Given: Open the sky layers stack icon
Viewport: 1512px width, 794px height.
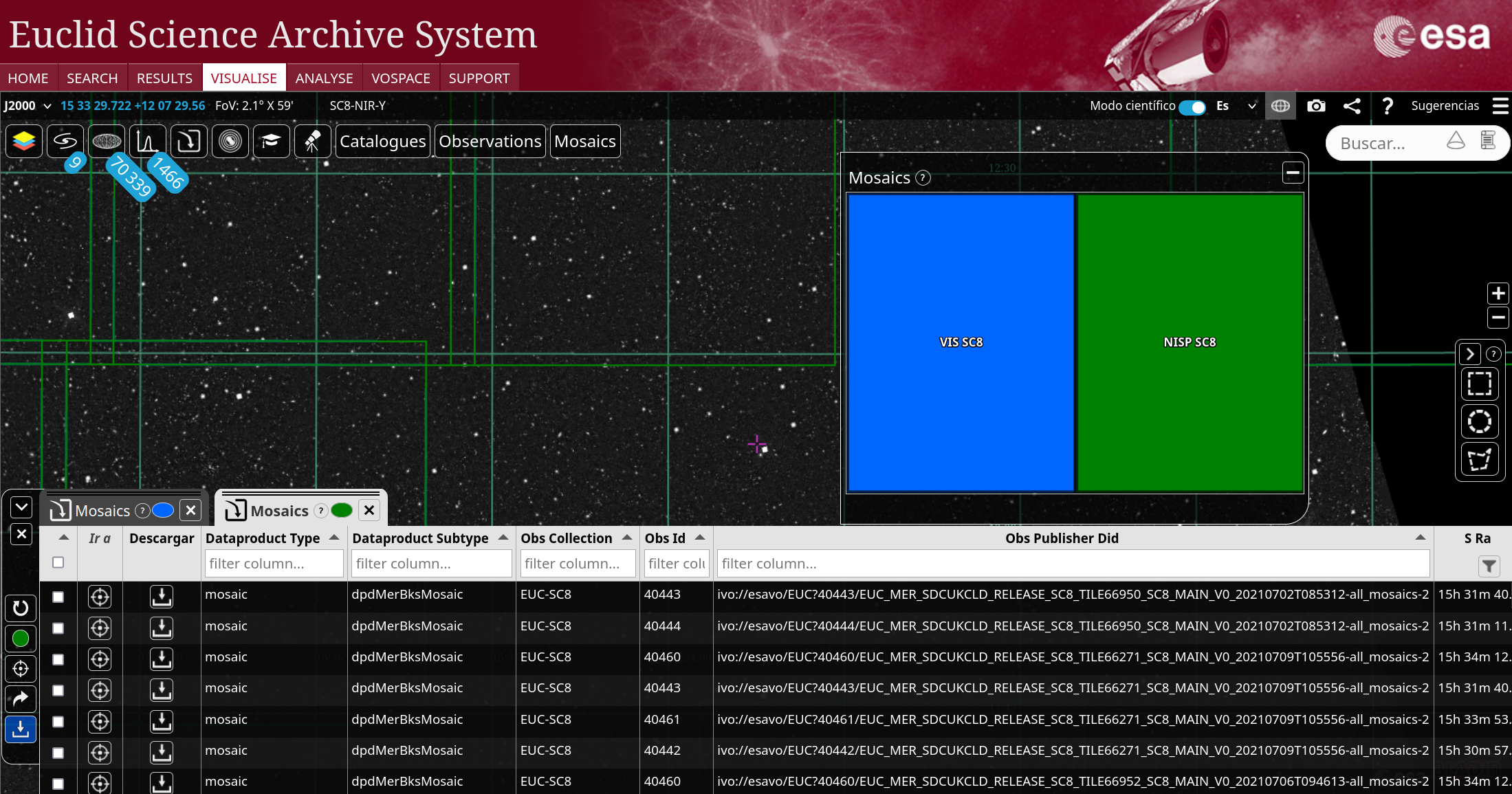Looking at the screenshot, I should [x=24, y=142].
